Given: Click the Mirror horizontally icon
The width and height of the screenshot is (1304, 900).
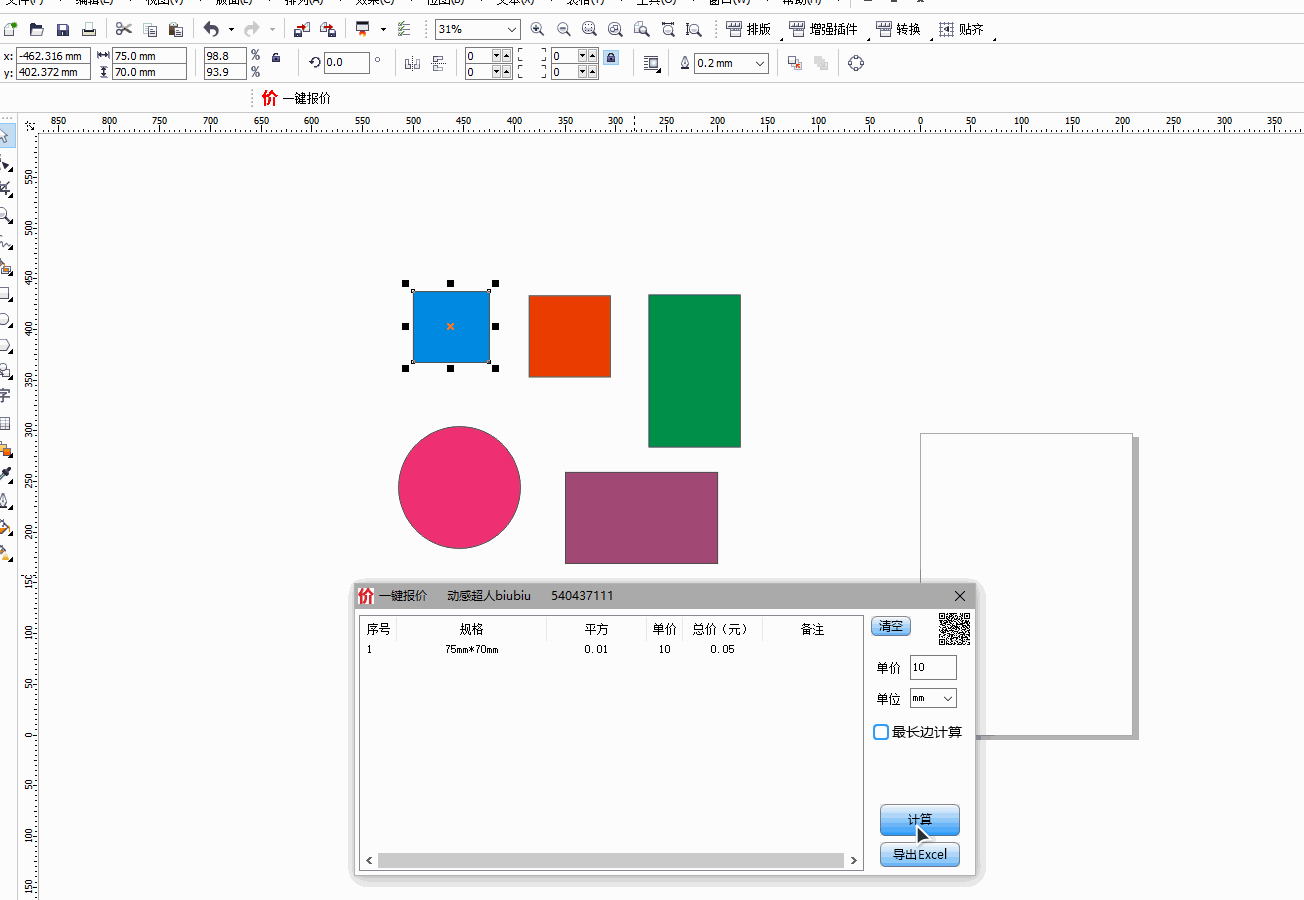Looking at the screenshot, I should click(412, 63).
